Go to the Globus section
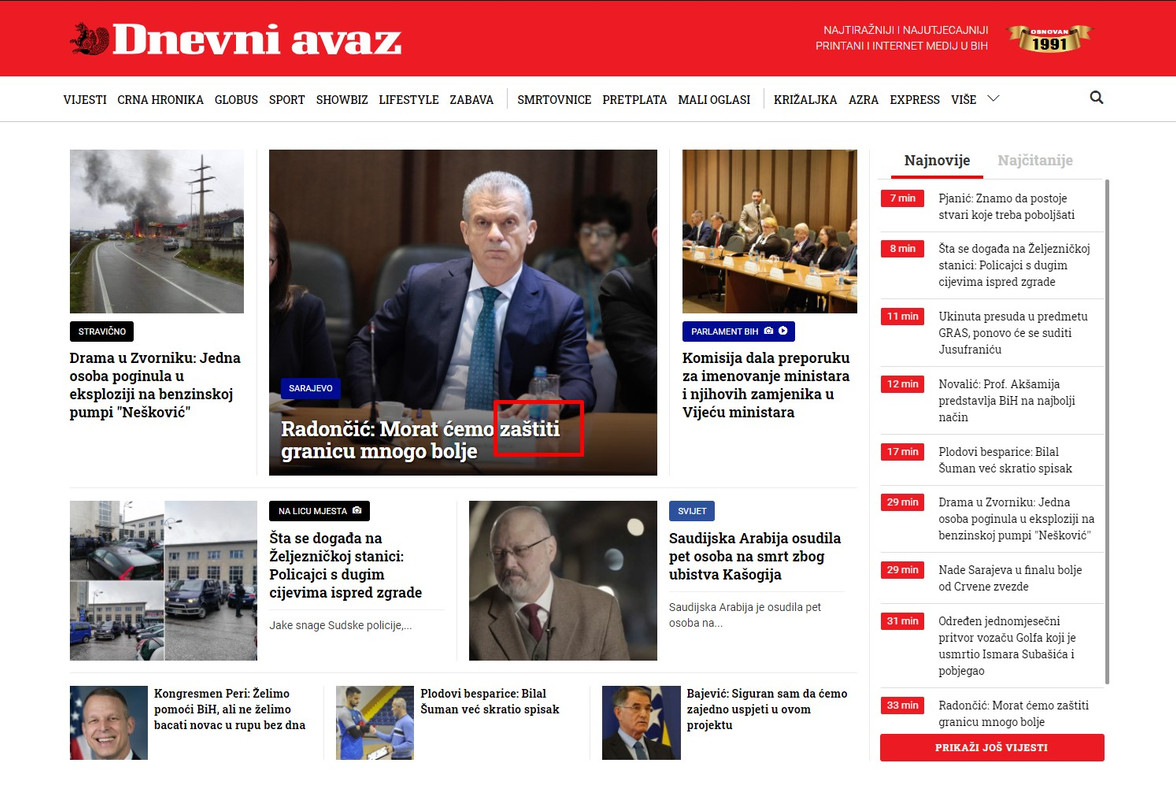Viewport: 1176px width, 800px height. 236,99
